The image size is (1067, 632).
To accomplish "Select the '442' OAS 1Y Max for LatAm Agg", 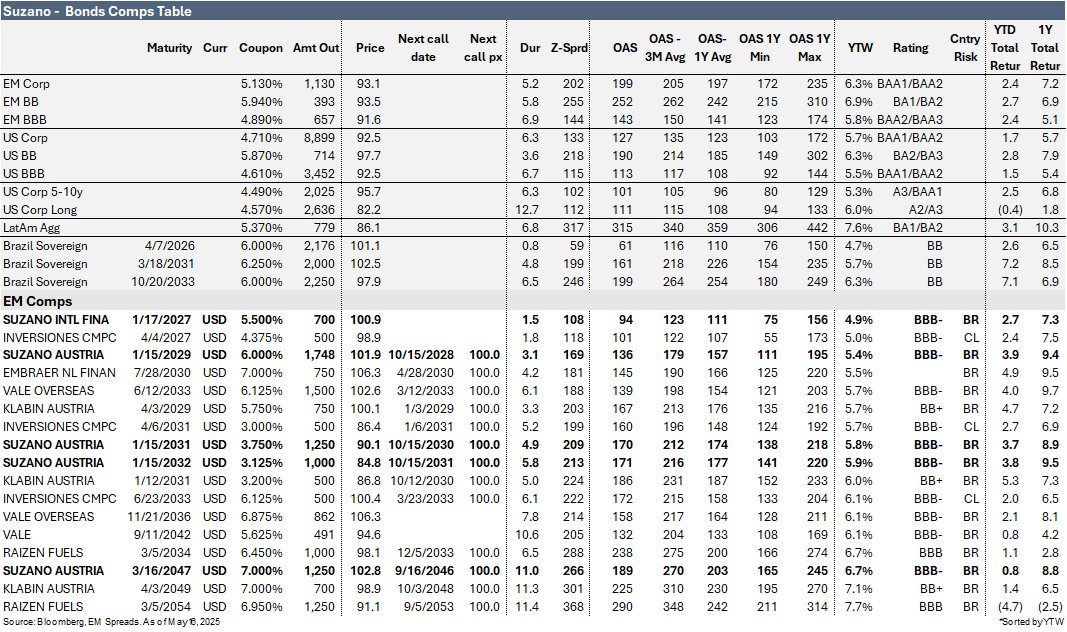I will click(x=817, y=228).
